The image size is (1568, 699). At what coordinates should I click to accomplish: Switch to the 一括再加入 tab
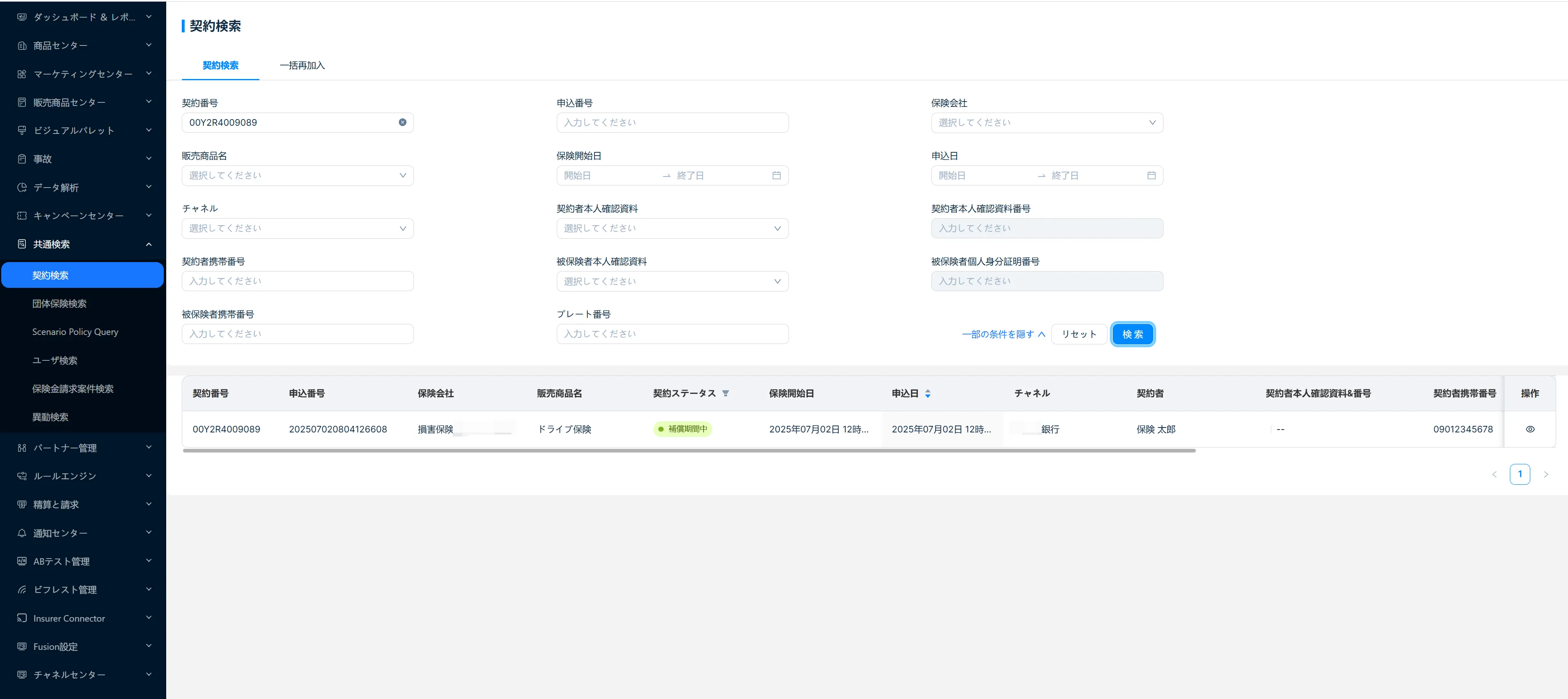coord(303,65)
